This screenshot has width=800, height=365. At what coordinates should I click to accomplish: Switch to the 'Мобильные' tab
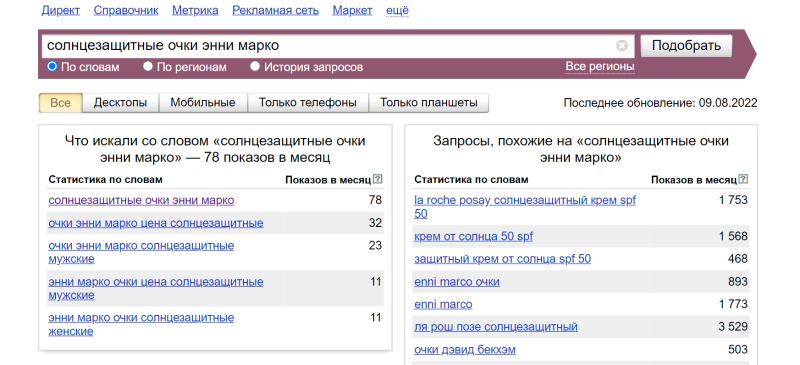(x=203, y=103)
